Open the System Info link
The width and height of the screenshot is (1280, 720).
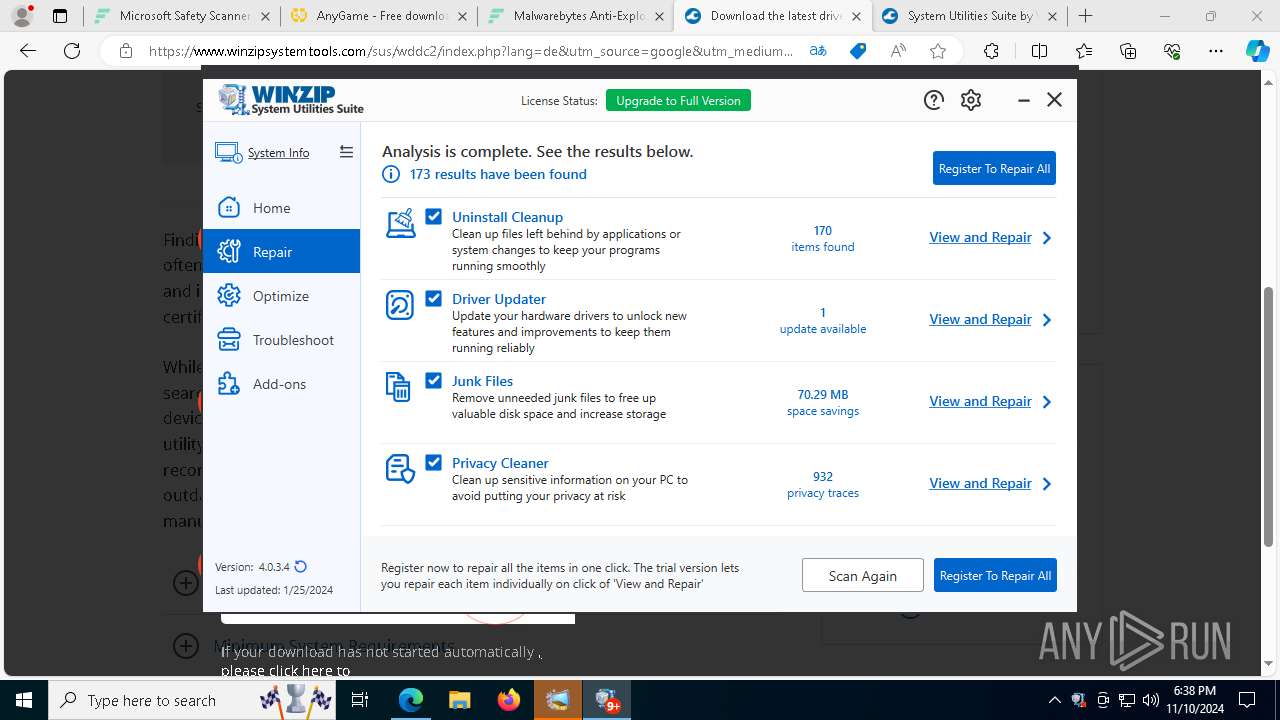tap(278, 153)
